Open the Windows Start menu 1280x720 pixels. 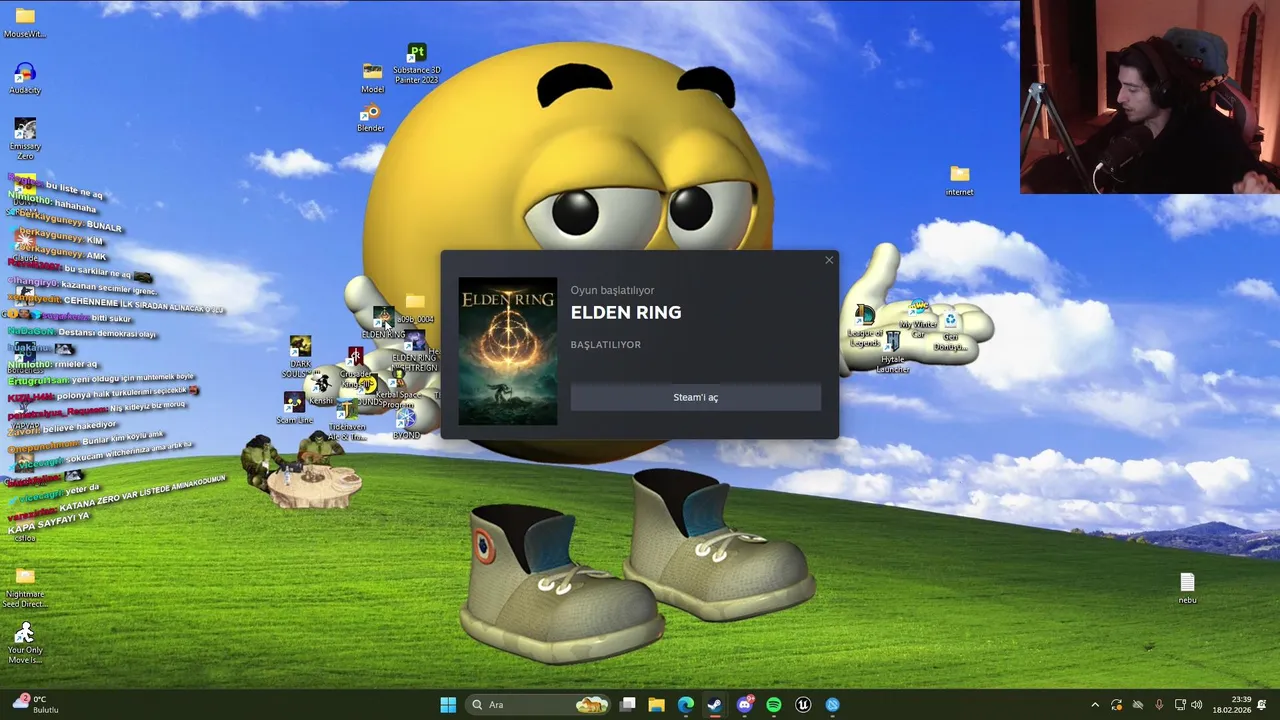click(448, 705)
